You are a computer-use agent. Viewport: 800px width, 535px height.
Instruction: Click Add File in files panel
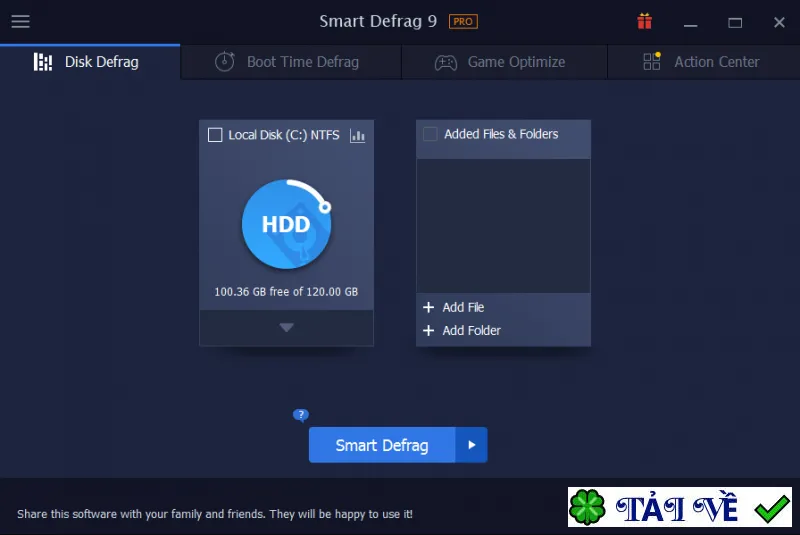454,308
